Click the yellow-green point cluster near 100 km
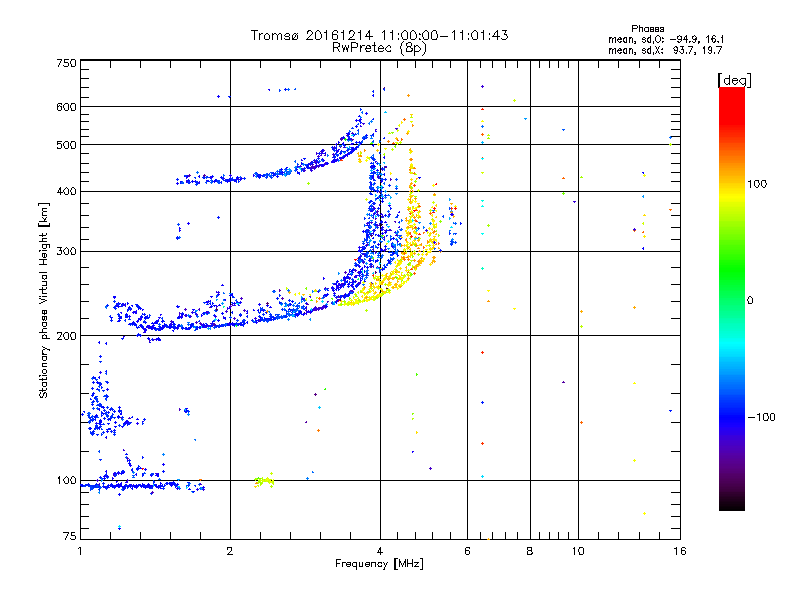The height and width of the screenshot is (600, 800). (264, 481)
